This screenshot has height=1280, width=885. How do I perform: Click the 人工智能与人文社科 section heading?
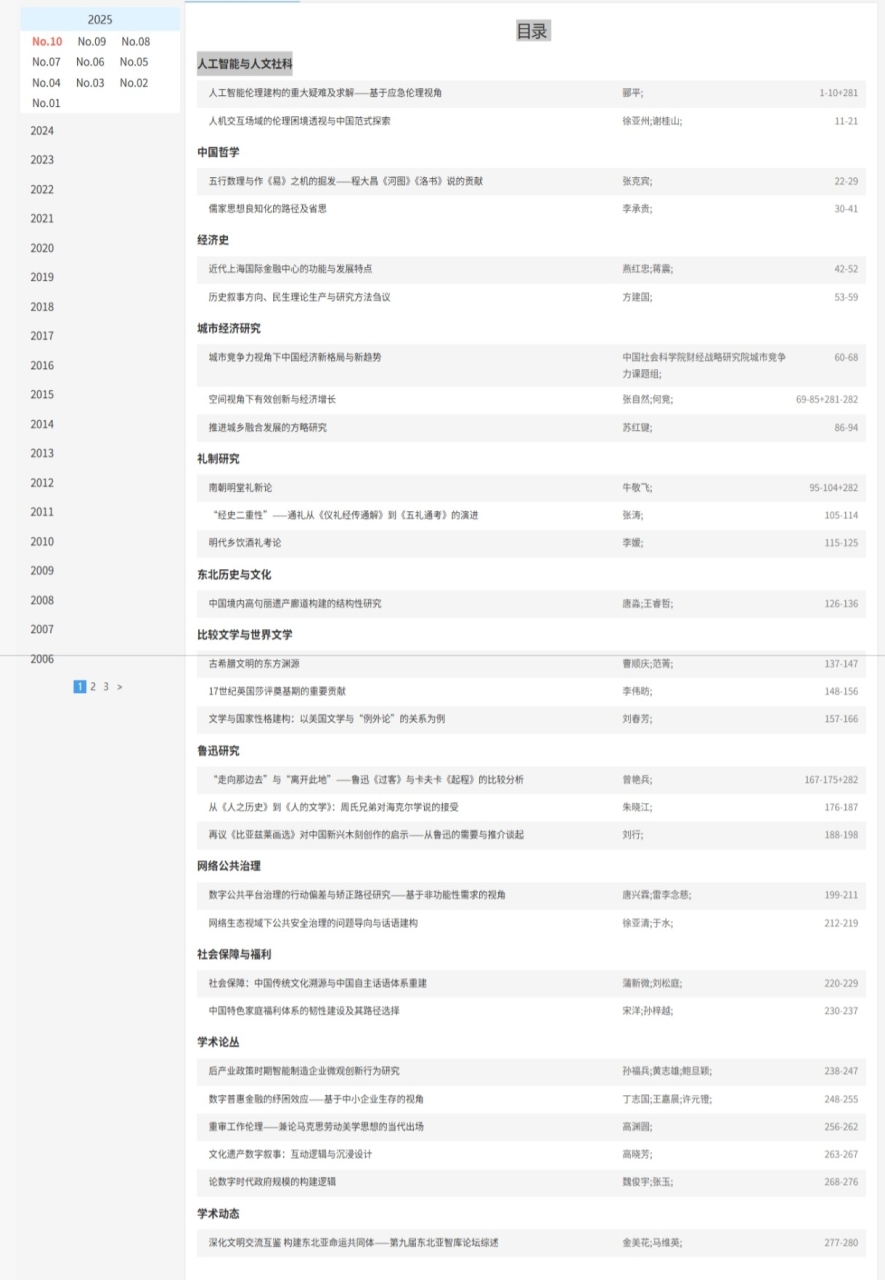[245, 64]
